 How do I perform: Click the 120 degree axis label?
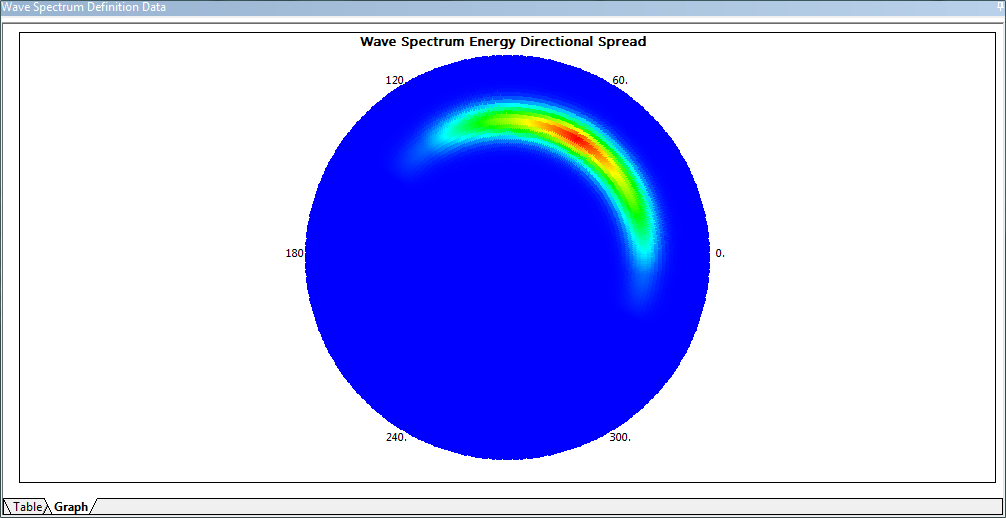(x=394, y=80)
